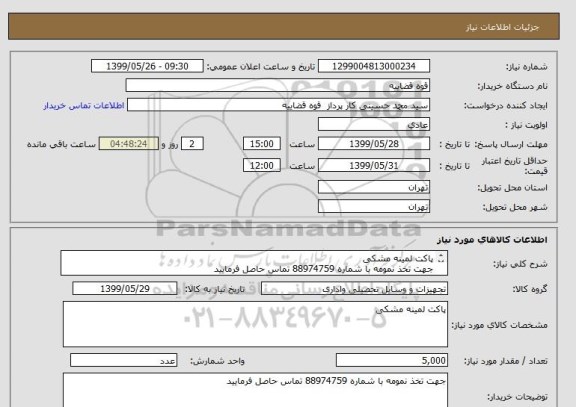
Task: Select the remaining days field showing 2
Action: [x=192, y=144]
